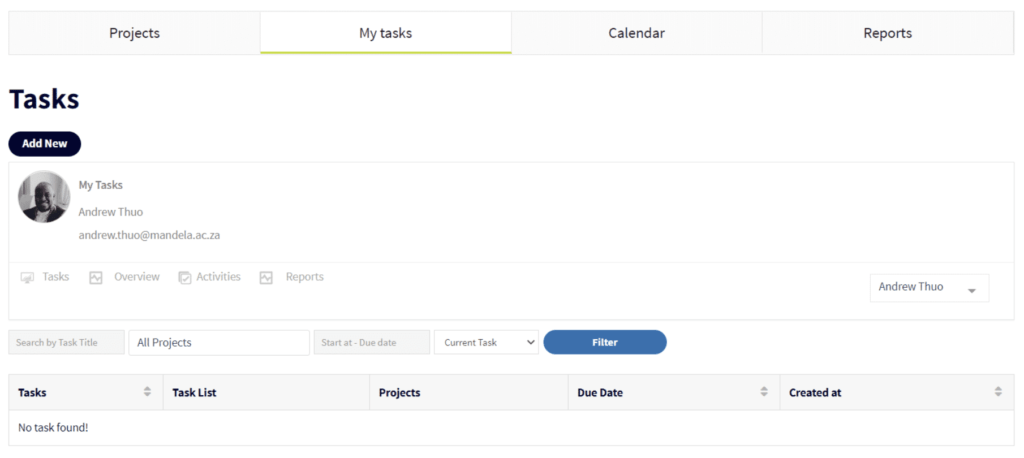The width and height of the screenshot is (1024, 458).
Task: Click the Start at - Due date field
Action: pyautogui.click(x=371, y=342)
